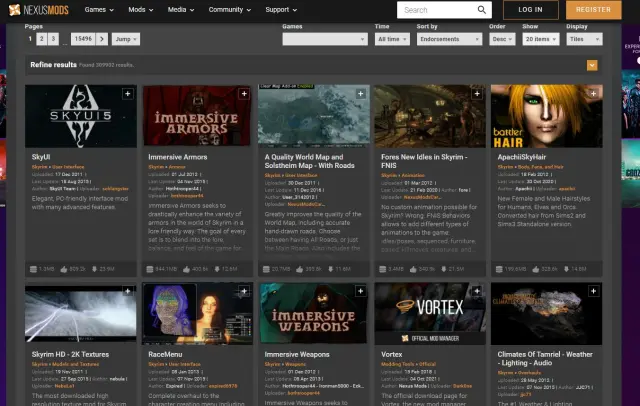The height and width of the screenshot is (406, 640).
Task: Click ApachiiSkyHair thumbs-up icon
Action: 536,269
